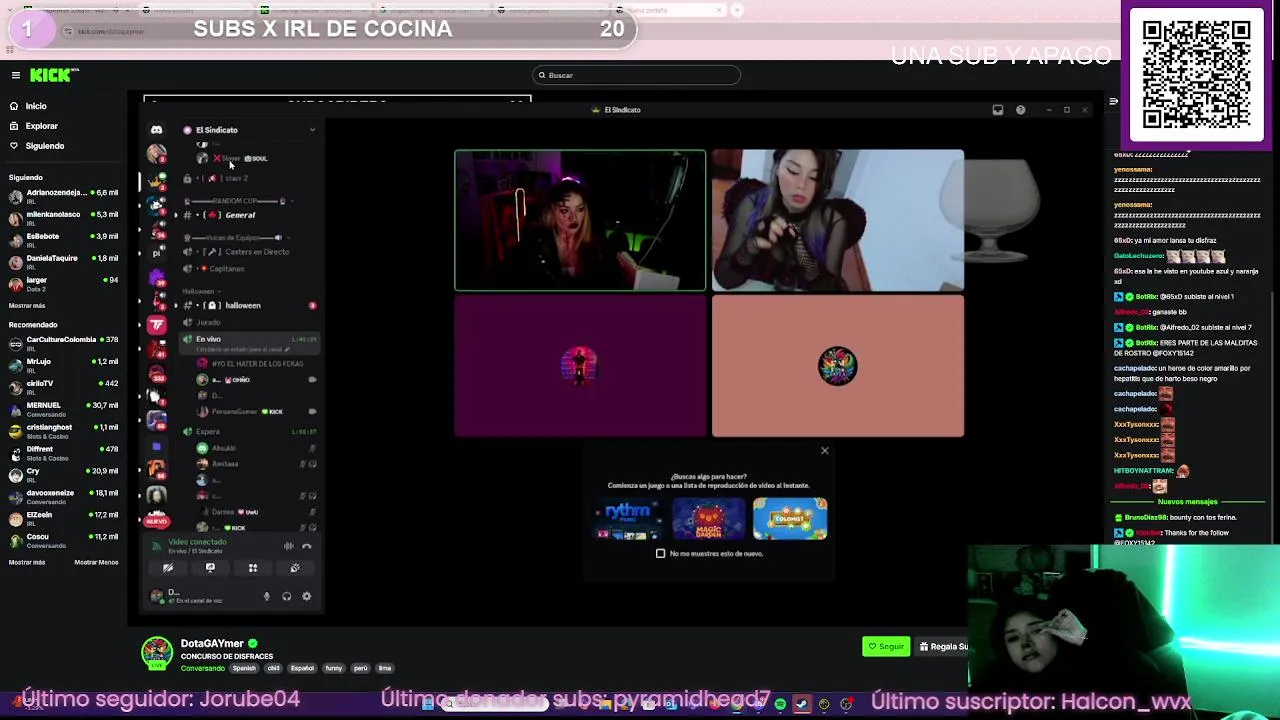Open Discord server with TF icon
The height and width of the screenshot is (720, 1280).
[x=156, y=325]
